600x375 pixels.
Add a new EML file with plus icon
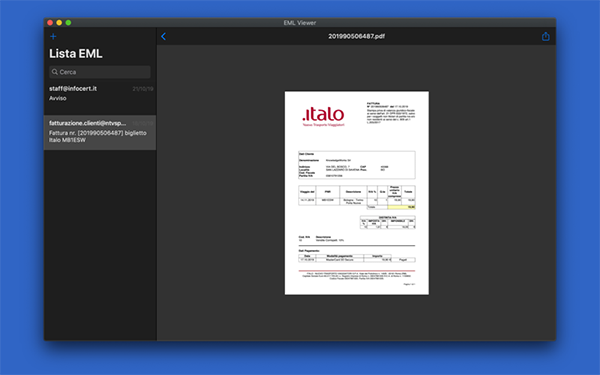53,36
